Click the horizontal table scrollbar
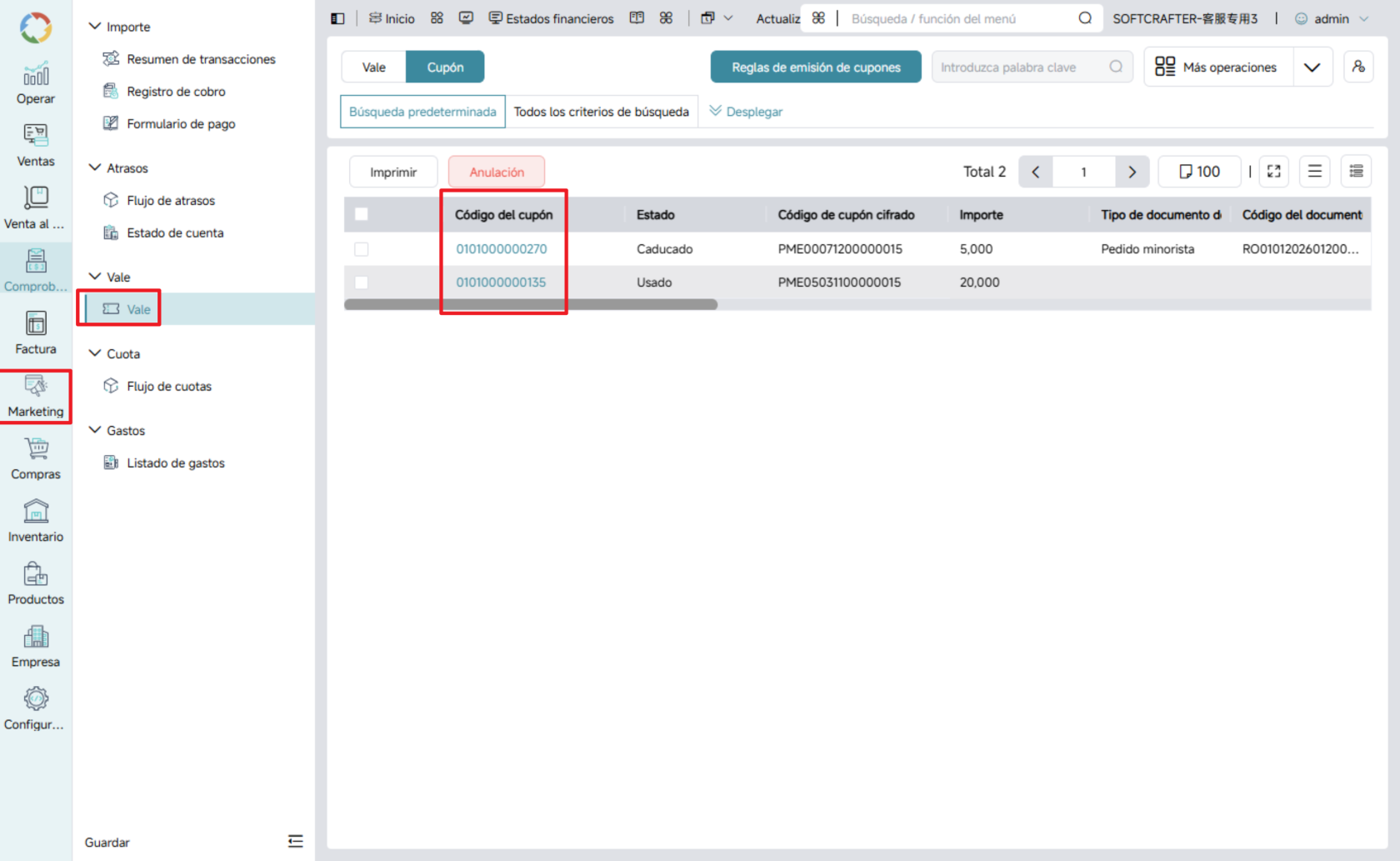Viewport: 1400px width, 861px height. pos(531,304)
